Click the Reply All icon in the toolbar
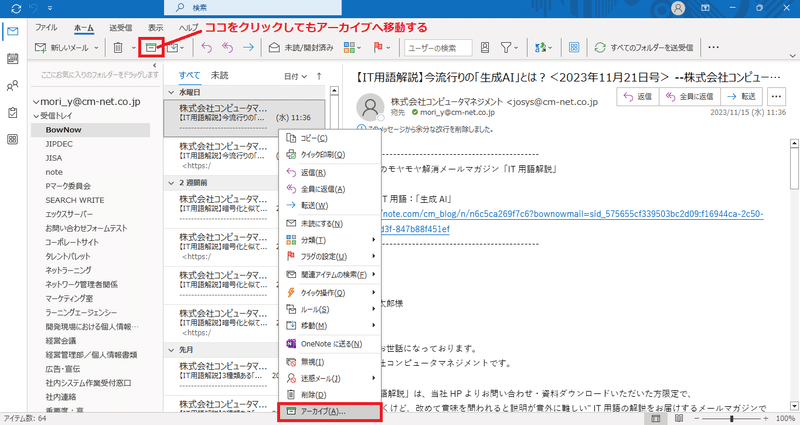Image resolution: width=800 pixels, height=425 pixels. pyautogui.click(x=228, y=47)
